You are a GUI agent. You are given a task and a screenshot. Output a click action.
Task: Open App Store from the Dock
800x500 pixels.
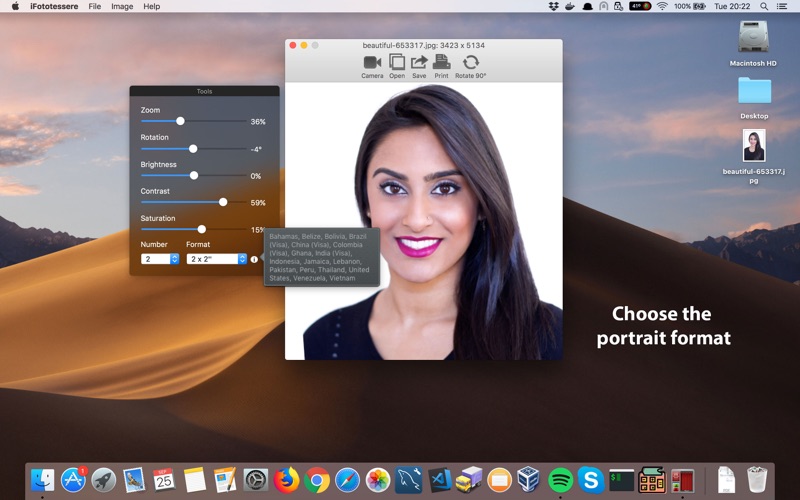click(73, 480)
